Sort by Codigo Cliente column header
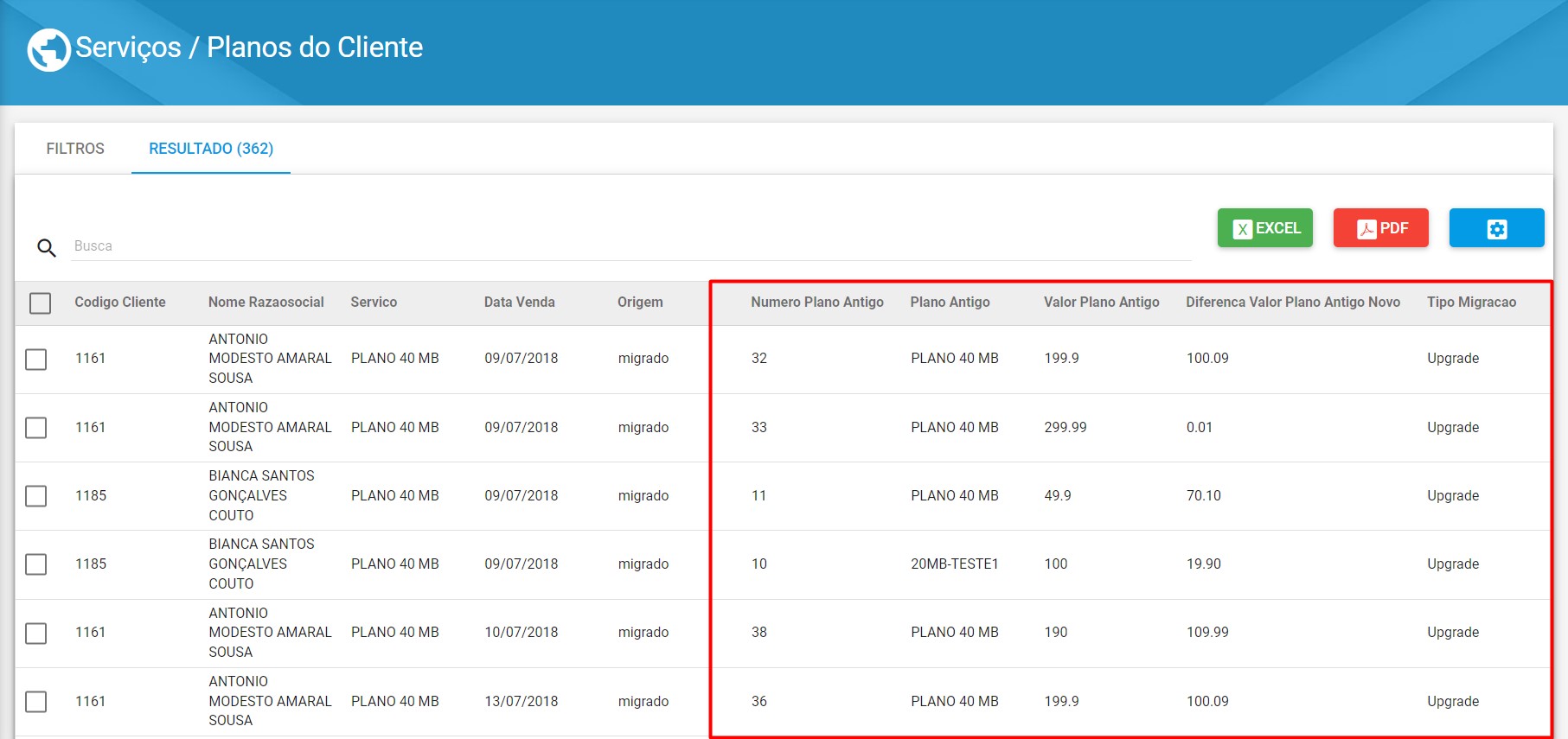The height and width of the screenshot is (739, 1568). pos(120,303)
